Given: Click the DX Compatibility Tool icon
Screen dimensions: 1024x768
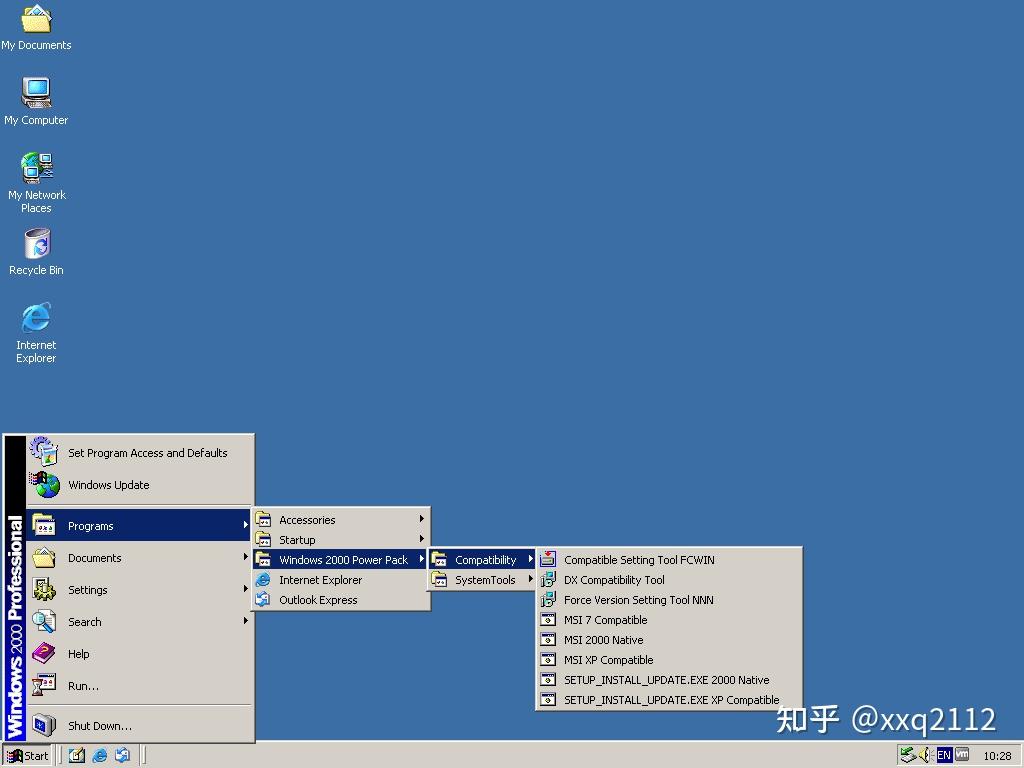Looking at the screenshot, I should (x=548, y=579).
